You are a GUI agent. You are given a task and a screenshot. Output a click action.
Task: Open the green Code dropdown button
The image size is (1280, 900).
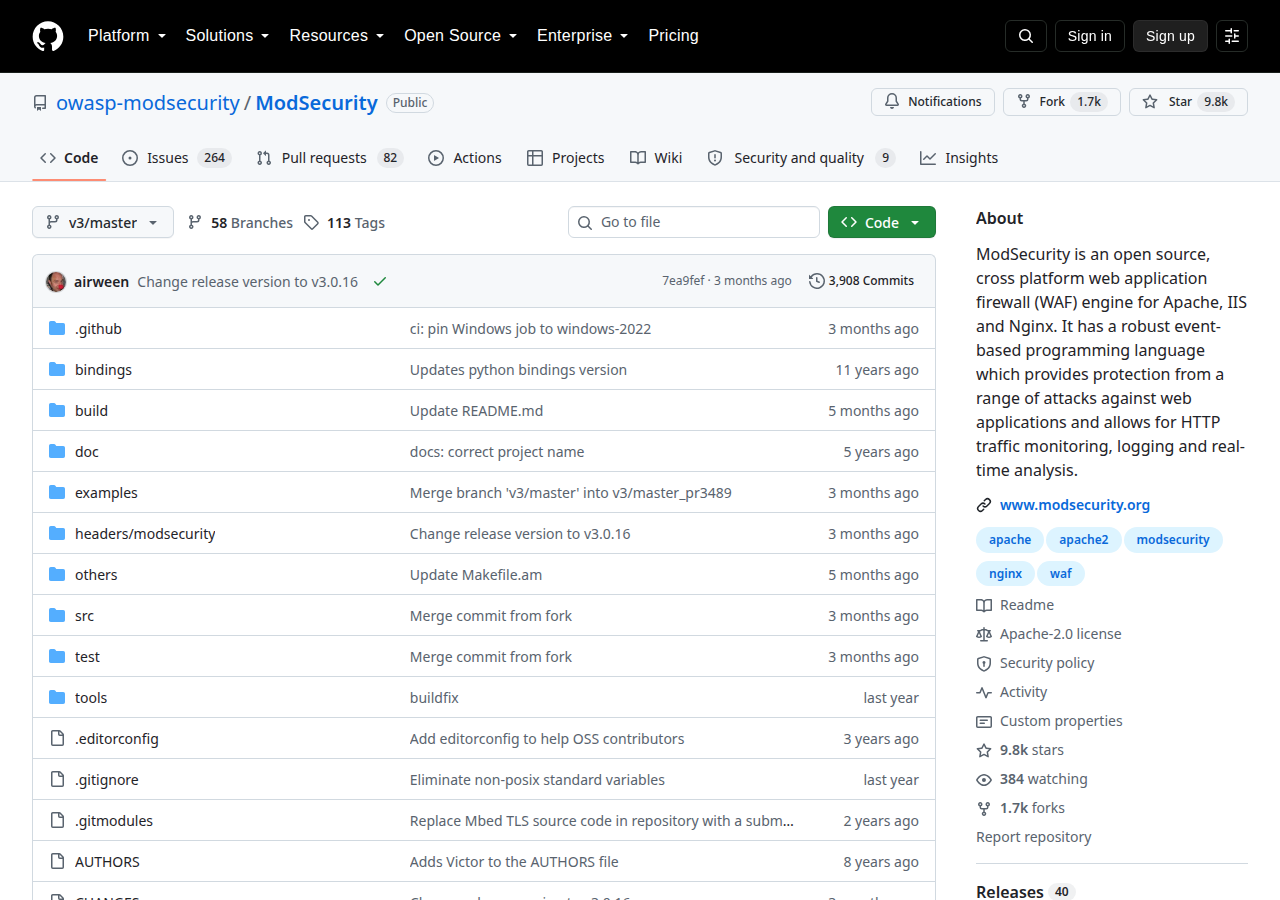(882, 222)
